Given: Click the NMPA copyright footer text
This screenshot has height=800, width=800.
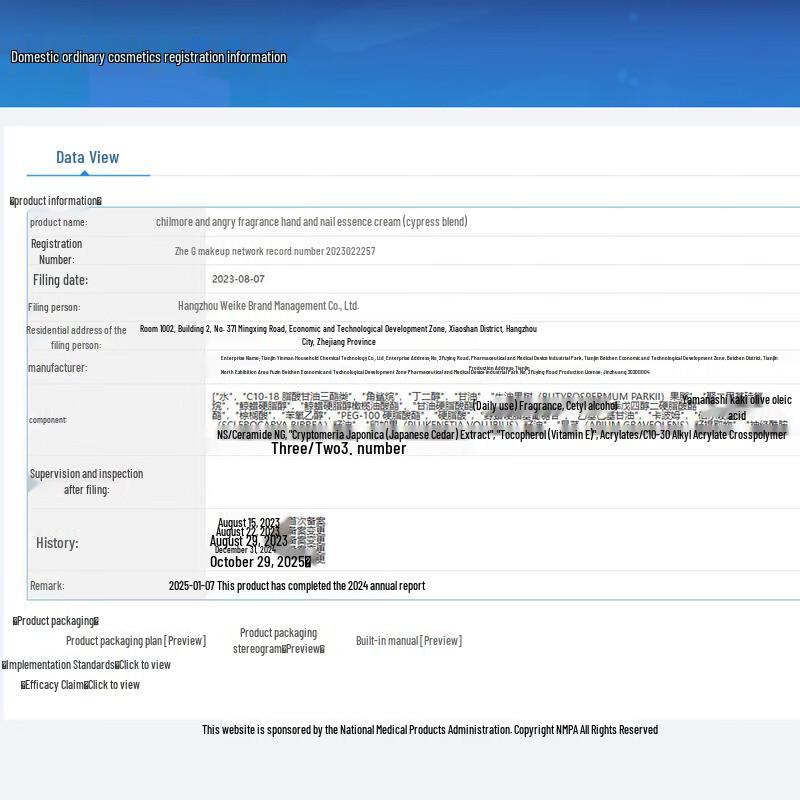Looking at the screenshot, I should [430, 730].
